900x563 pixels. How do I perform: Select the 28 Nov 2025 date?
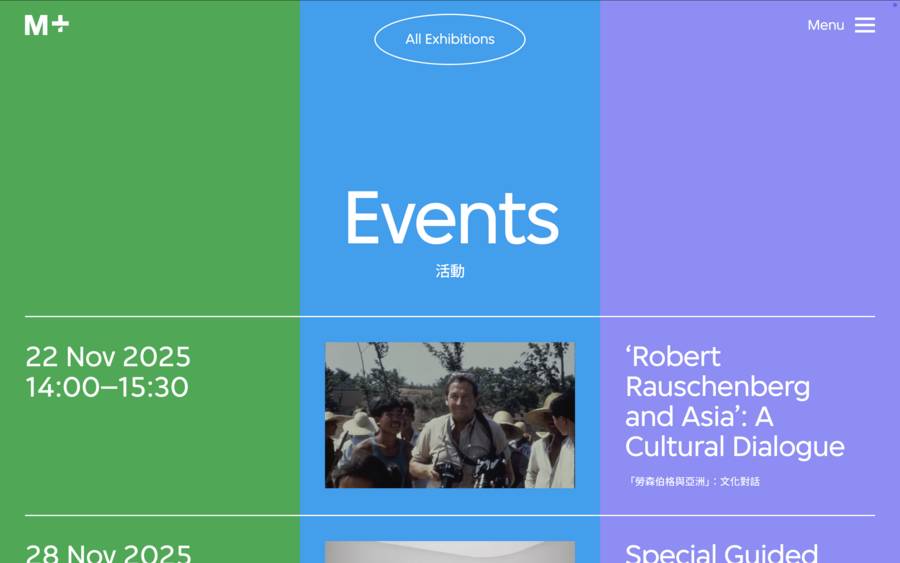point(108,553)
